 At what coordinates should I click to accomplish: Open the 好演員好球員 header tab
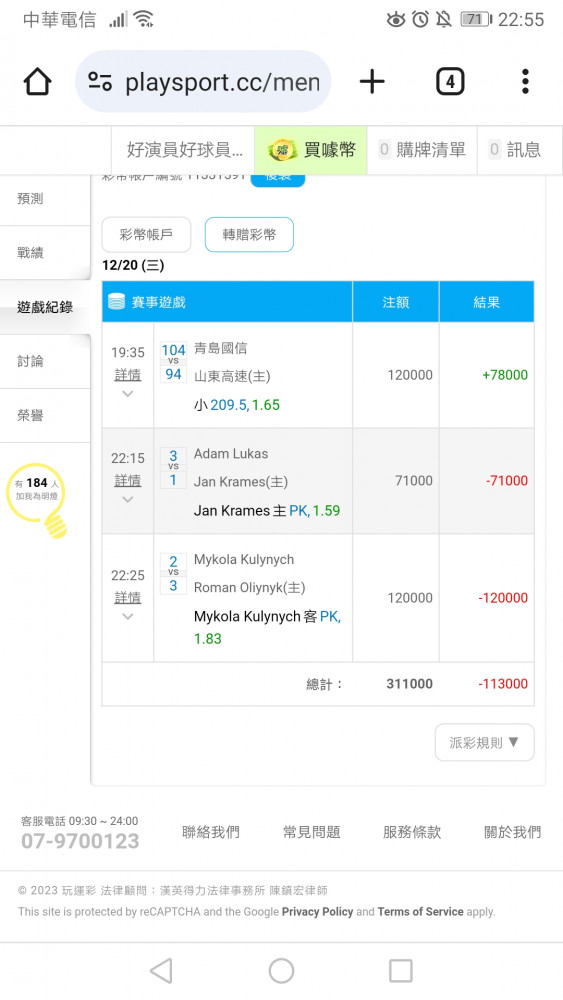(184, 150)
